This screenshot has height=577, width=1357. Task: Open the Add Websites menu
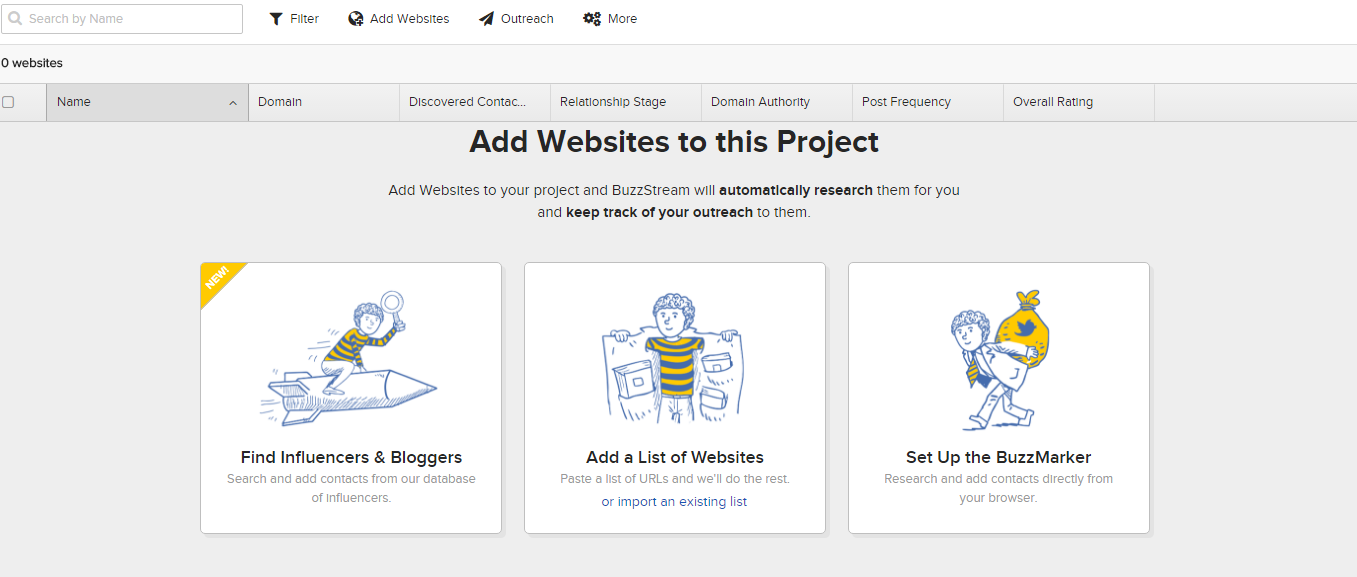399,19
